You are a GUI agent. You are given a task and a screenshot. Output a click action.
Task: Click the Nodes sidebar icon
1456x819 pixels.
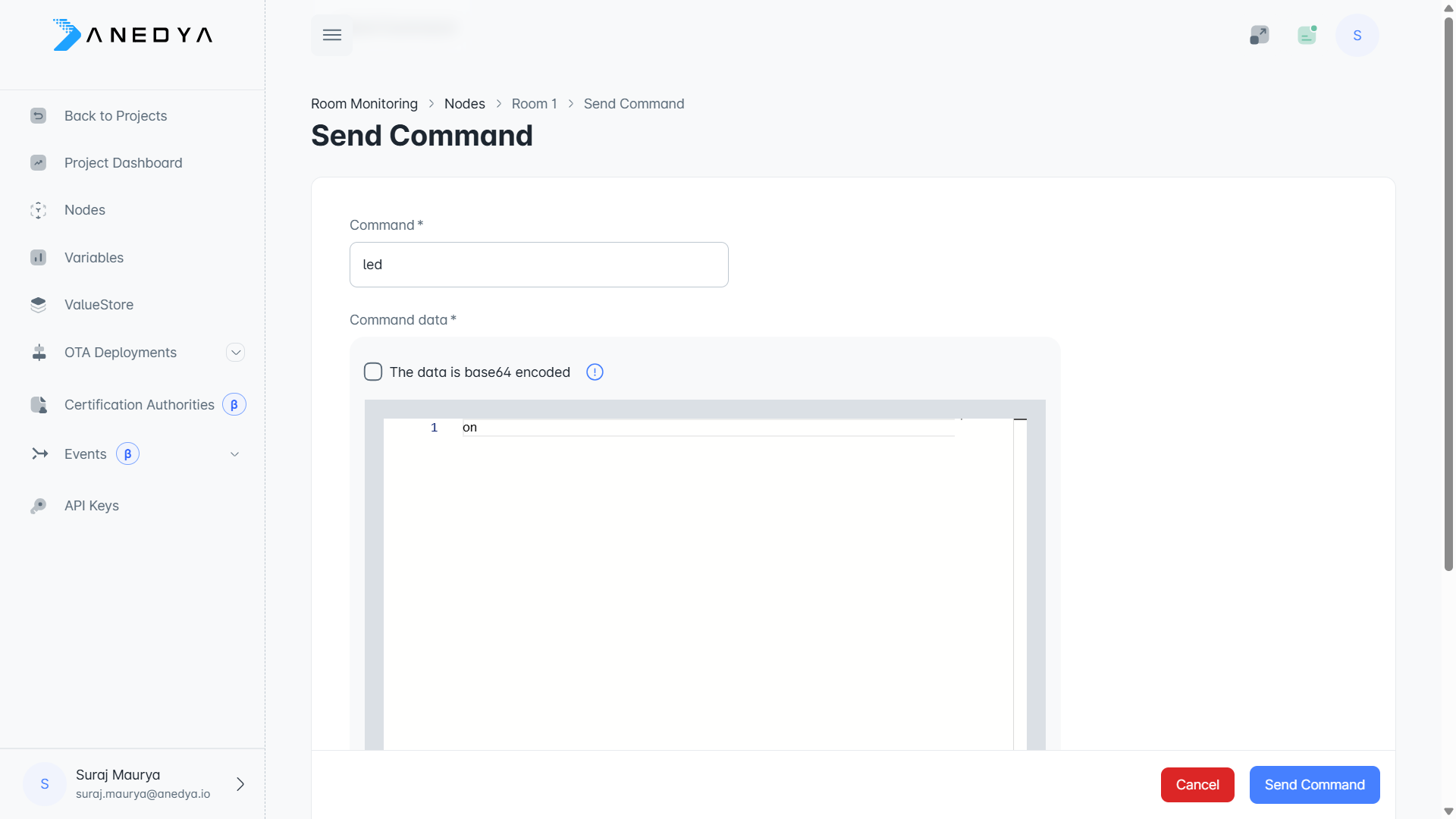coord(38,210)
